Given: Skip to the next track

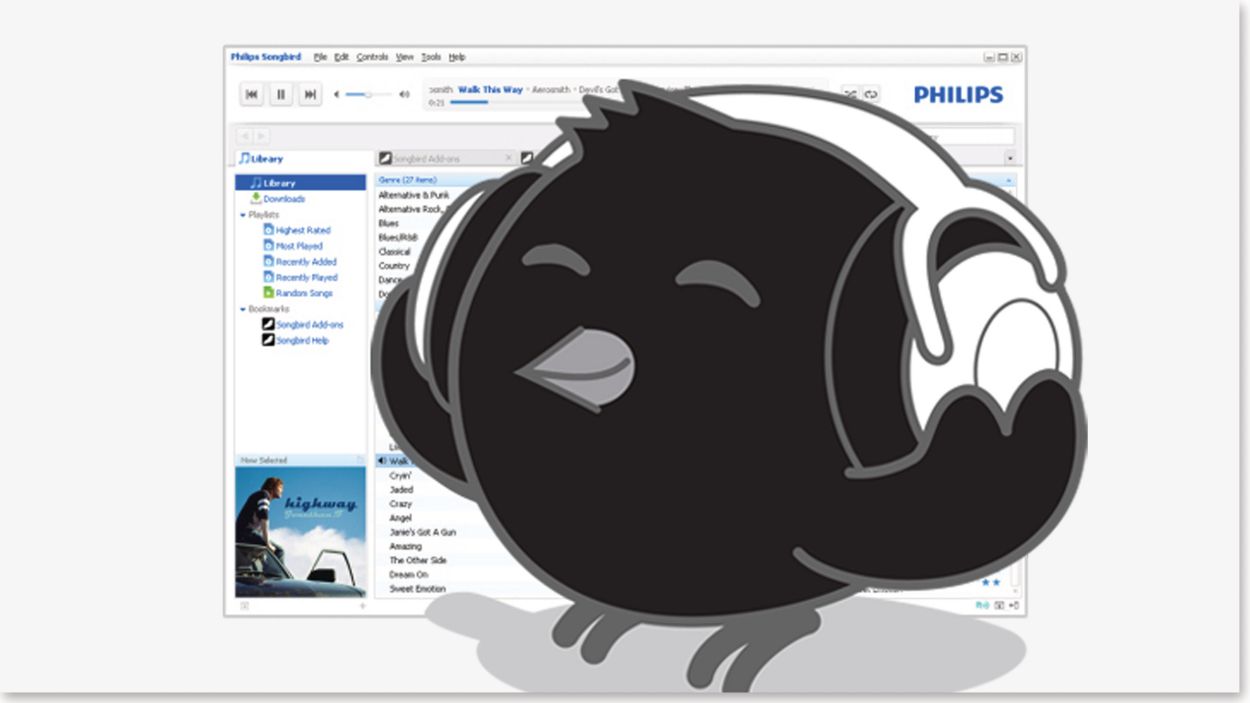Looking at the screenshot, I should [x=310, y=94].
